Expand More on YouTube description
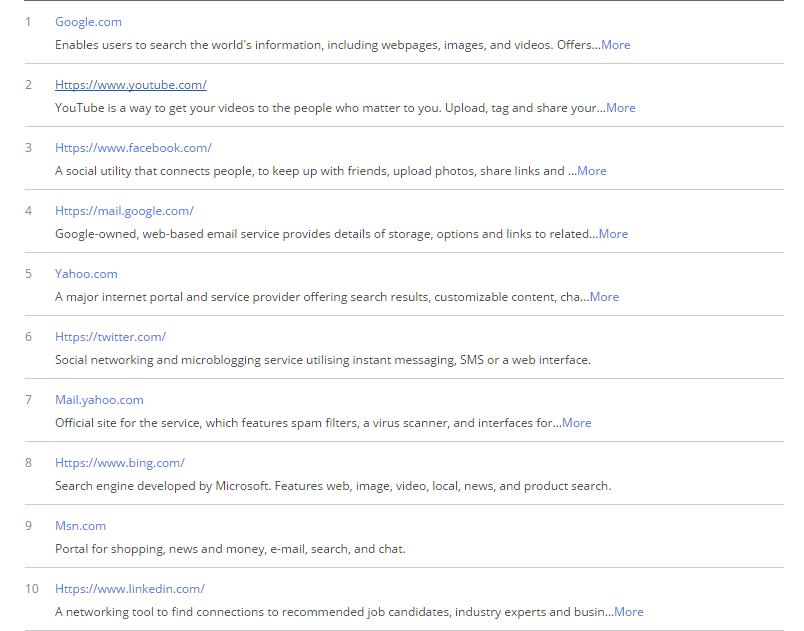The height and width of the screenshot is (631, 804). (621, 108)
